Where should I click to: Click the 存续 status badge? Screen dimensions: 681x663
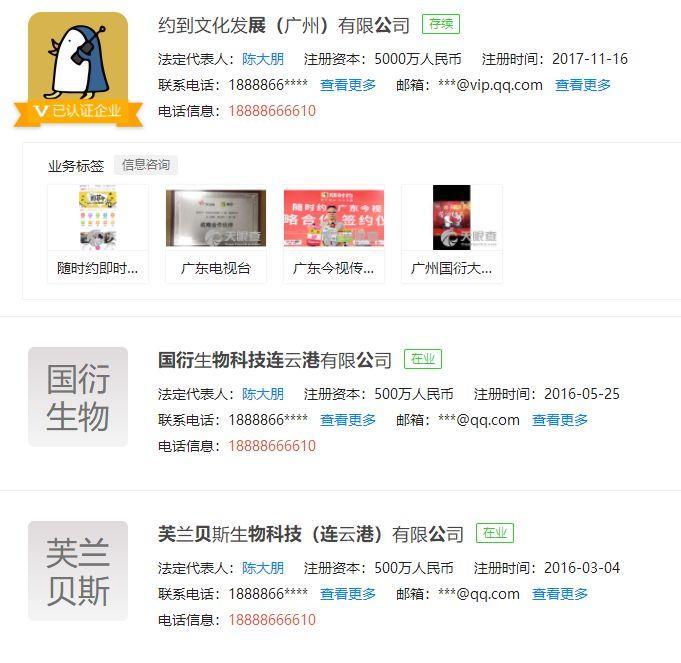[x=441, y=24]
